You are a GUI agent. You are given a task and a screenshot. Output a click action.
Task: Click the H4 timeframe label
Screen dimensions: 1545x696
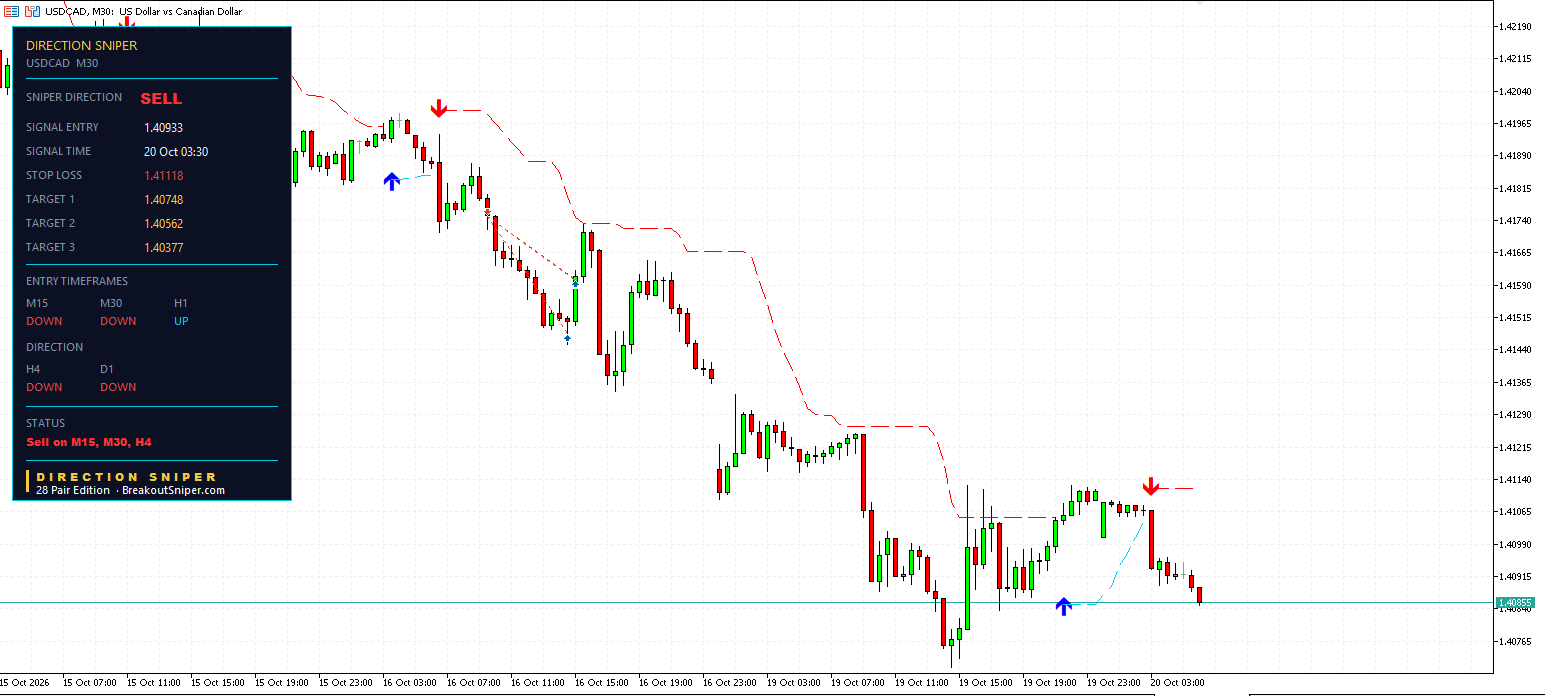pos(33,369)
